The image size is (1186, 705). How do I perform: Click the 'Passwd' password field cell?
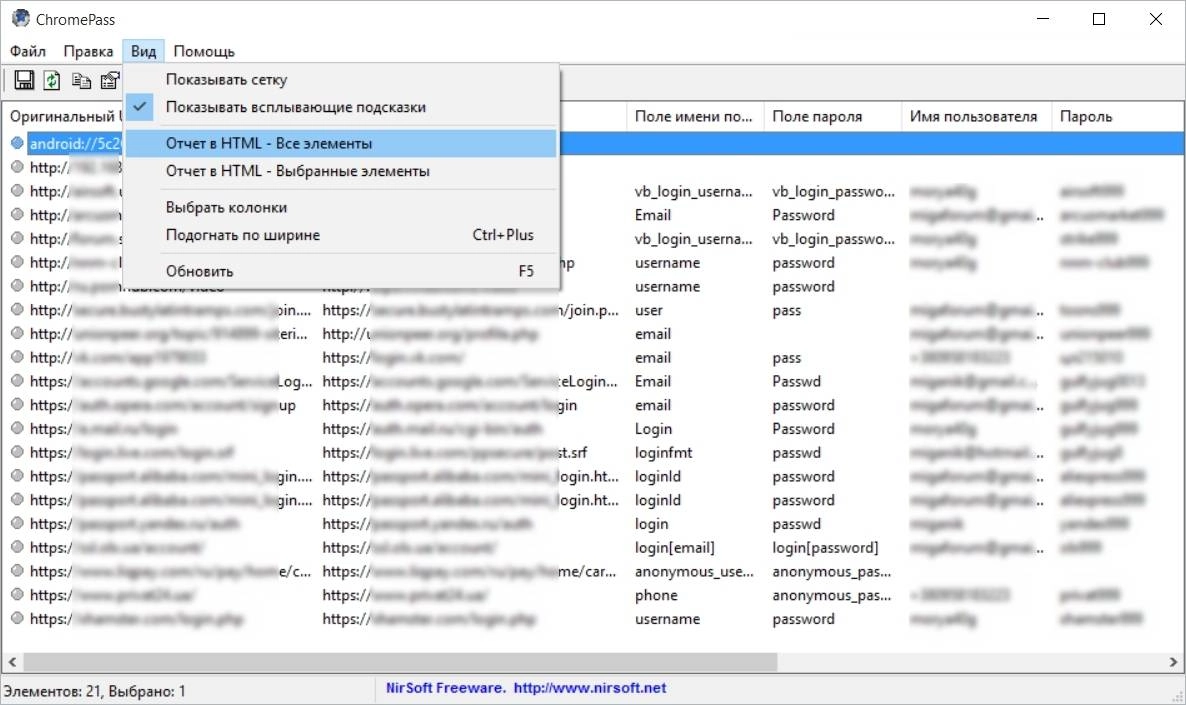pyautogui.click(x=796, y=381)
